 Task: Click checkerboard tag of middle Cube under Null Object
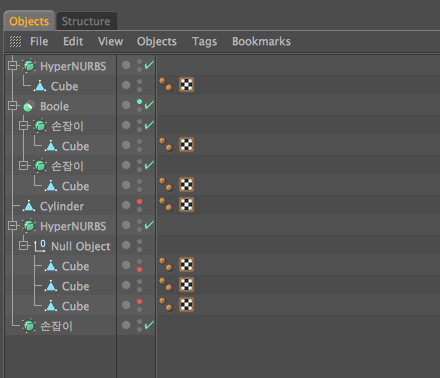tap(186, 285)
